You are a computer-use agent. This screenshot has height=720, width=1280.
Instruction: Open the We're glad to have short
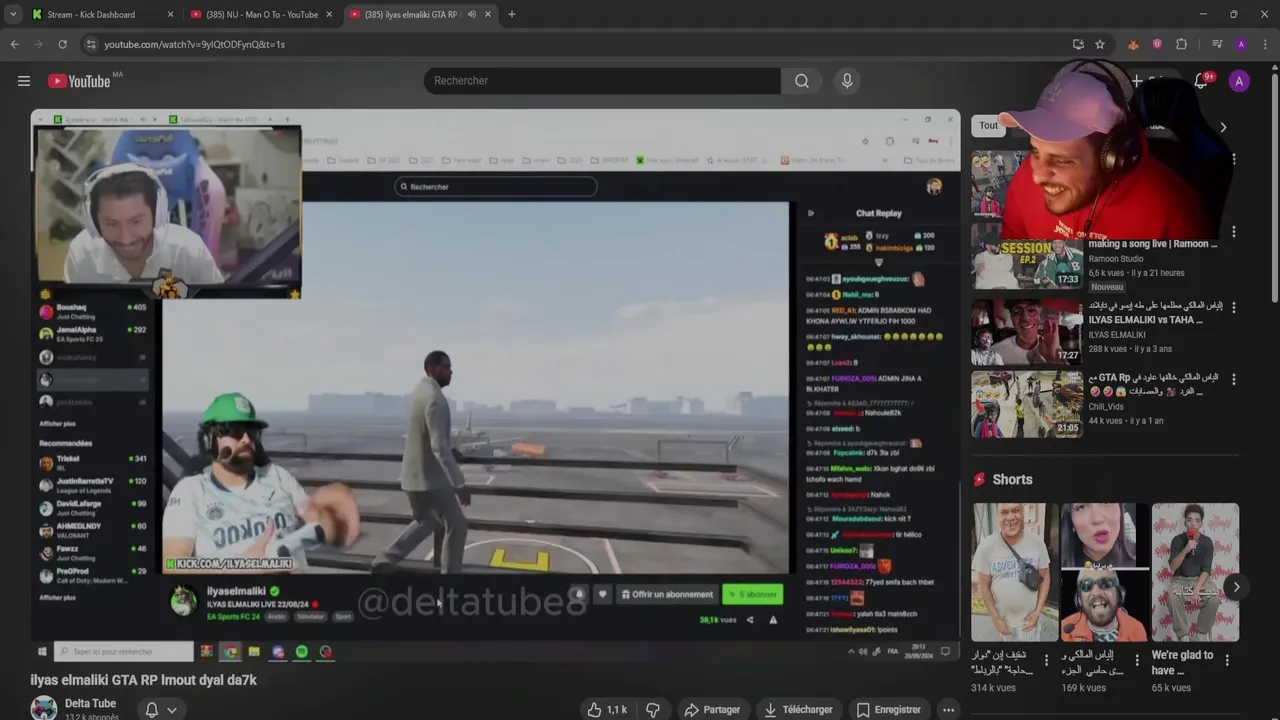tap(1195, 572)
